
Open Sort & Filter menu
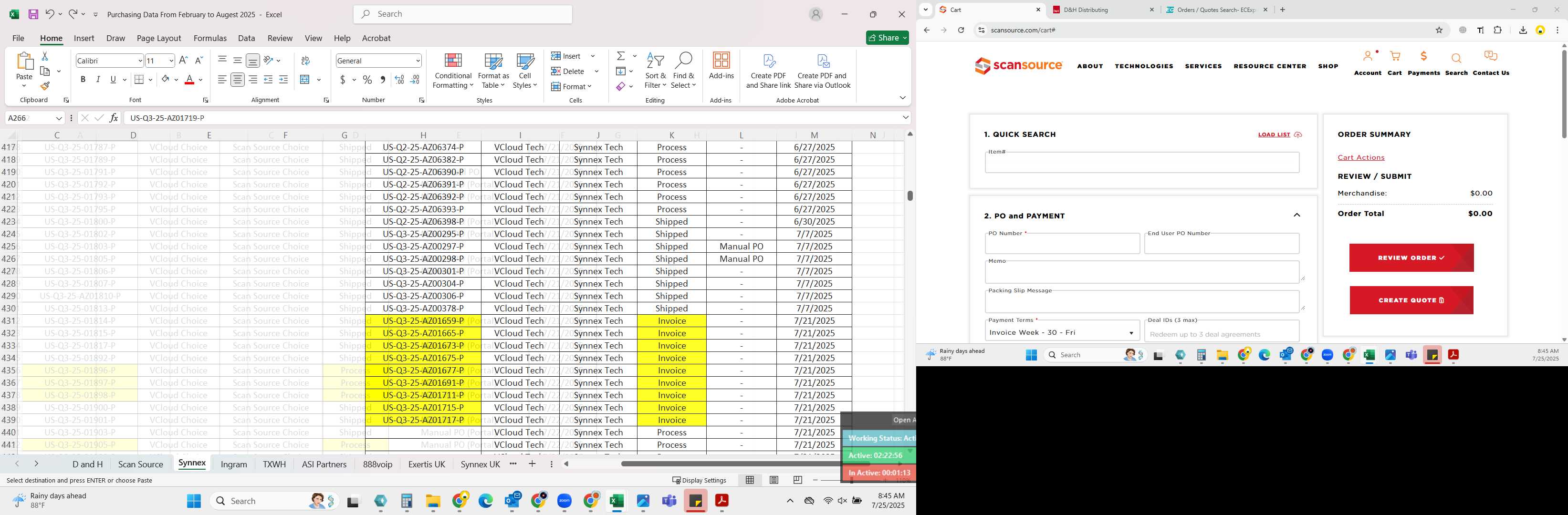(x=656, y=71)
